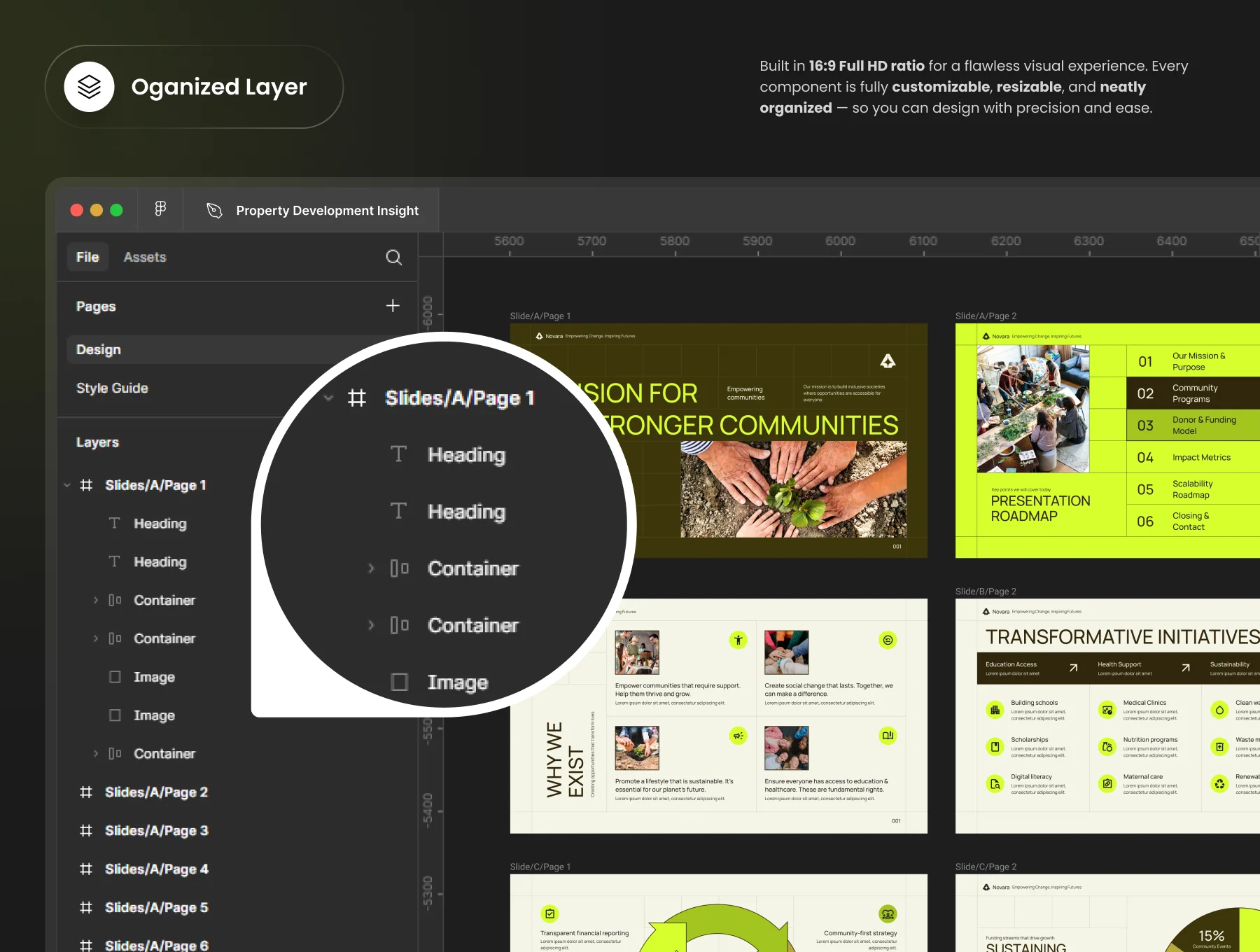Click the Layers section header
Image resolution: width=1260 pixels, height=952 pixels.
(x=97, y=442)
